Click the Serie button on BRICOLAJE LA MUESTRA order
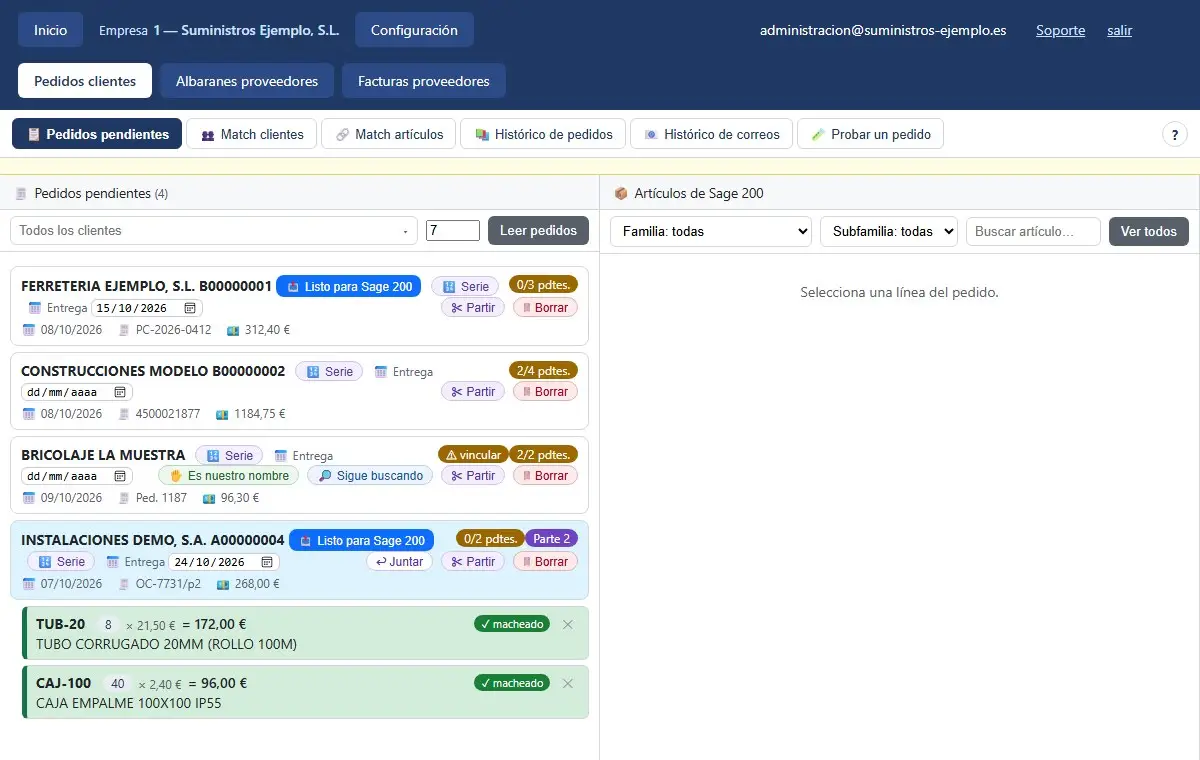This screenshot has width=1200, height=760. coord(229,455)
